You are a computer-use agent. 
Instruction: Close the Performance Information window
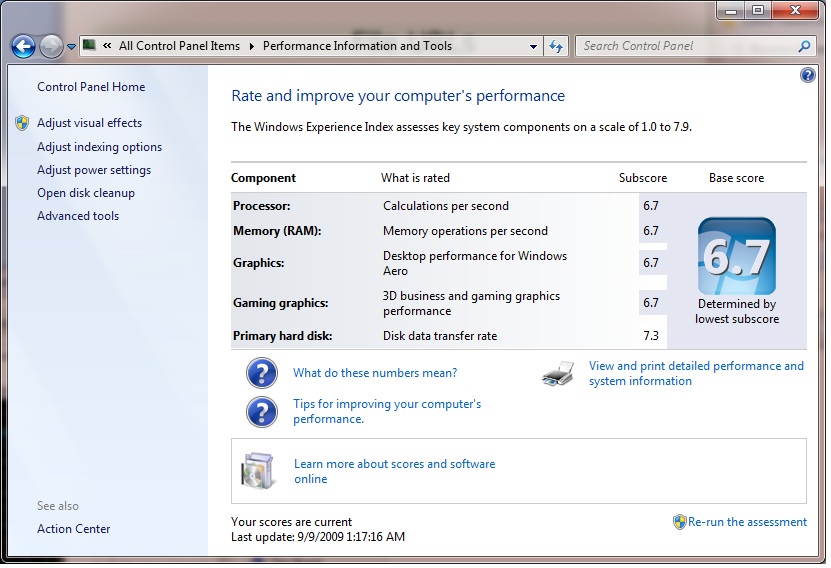click(795, 11)
